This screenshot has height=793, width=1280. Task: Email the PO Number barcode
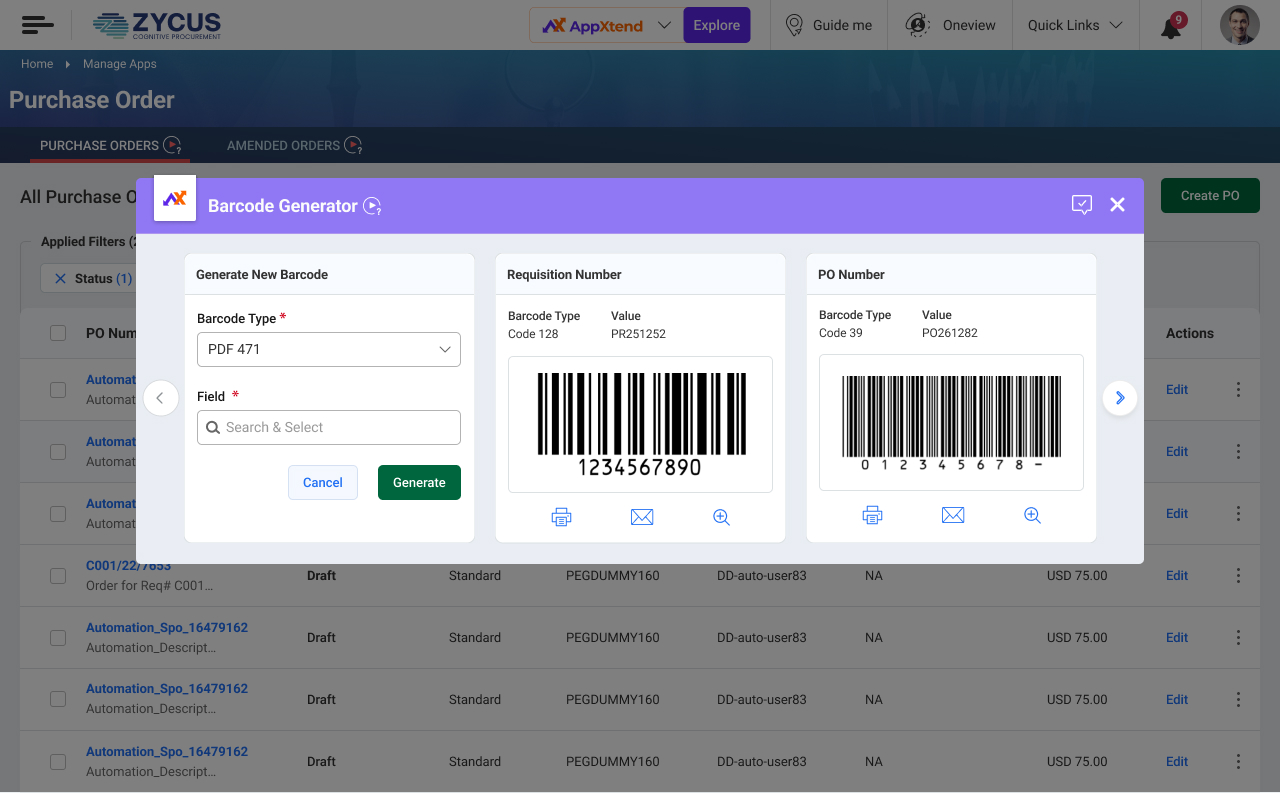point(953,515)
